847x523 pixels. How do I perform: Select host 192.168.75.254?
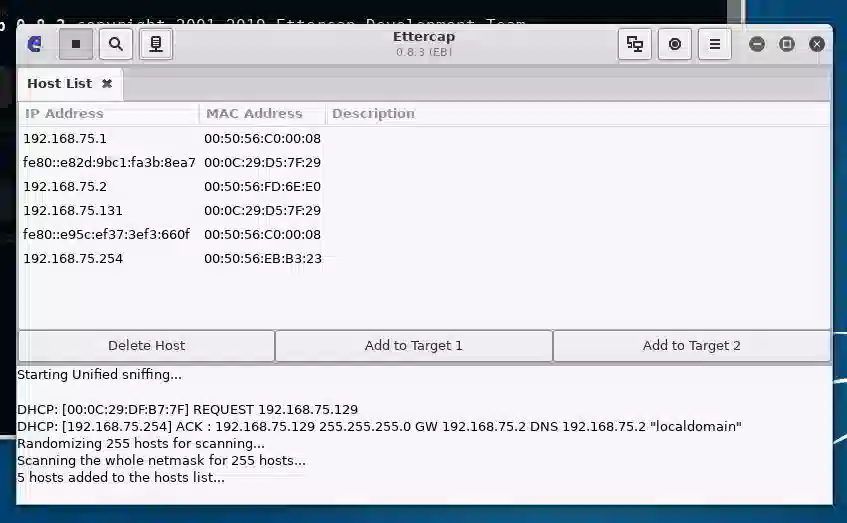(x=424, y=258)
